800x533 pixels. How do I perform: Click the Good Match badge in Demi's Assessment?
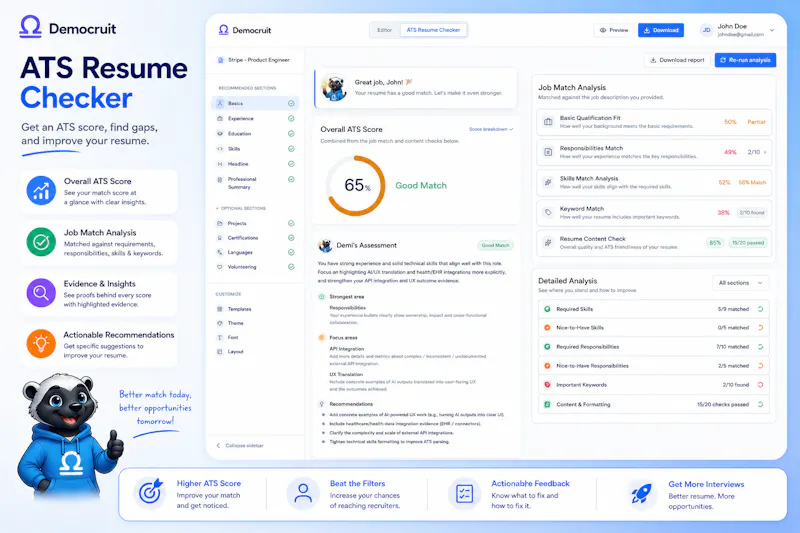[x=495, y=245]
